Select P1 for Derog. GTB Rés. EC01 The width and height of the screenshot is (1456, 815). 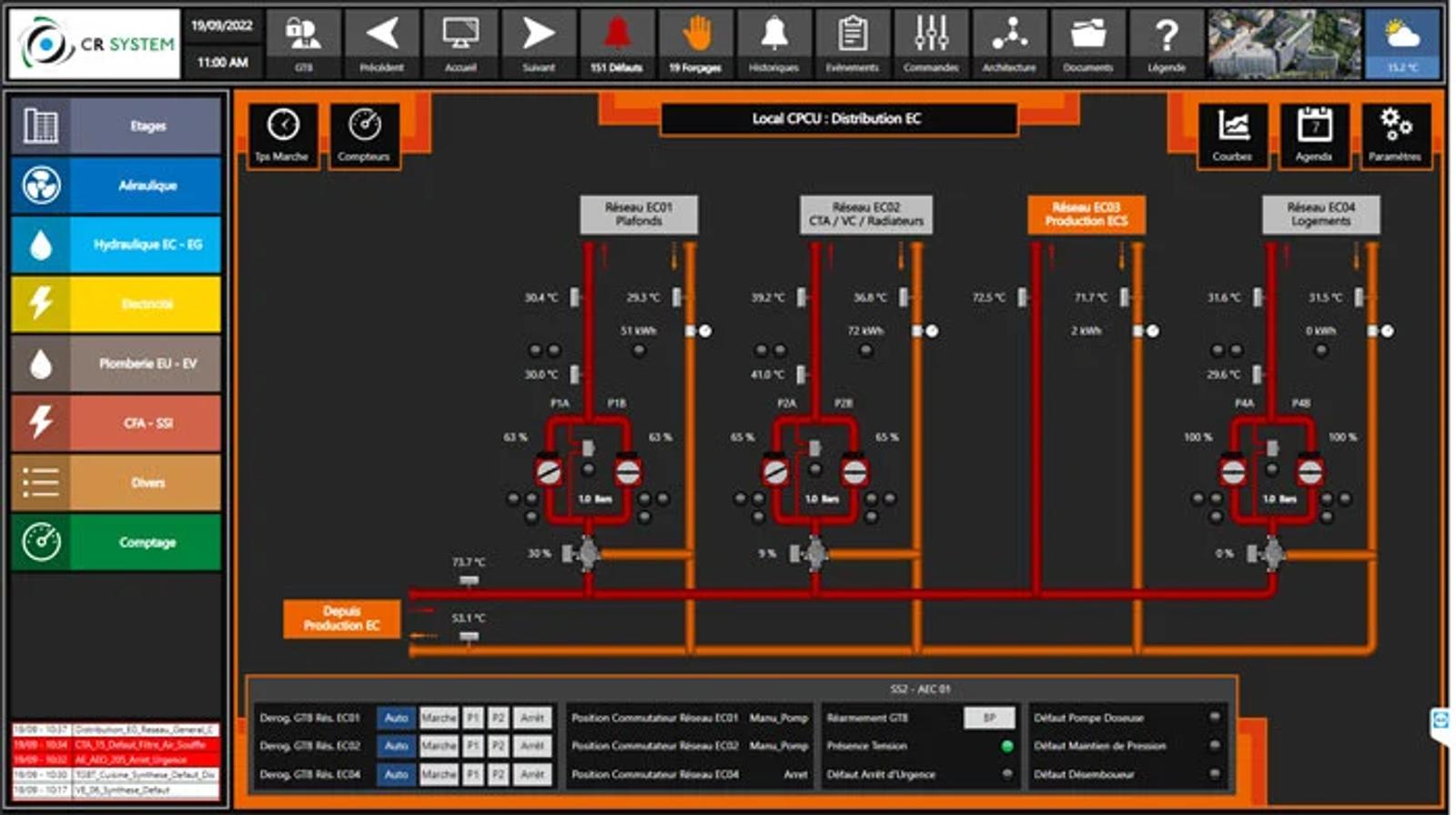click(x=473, y=718)
